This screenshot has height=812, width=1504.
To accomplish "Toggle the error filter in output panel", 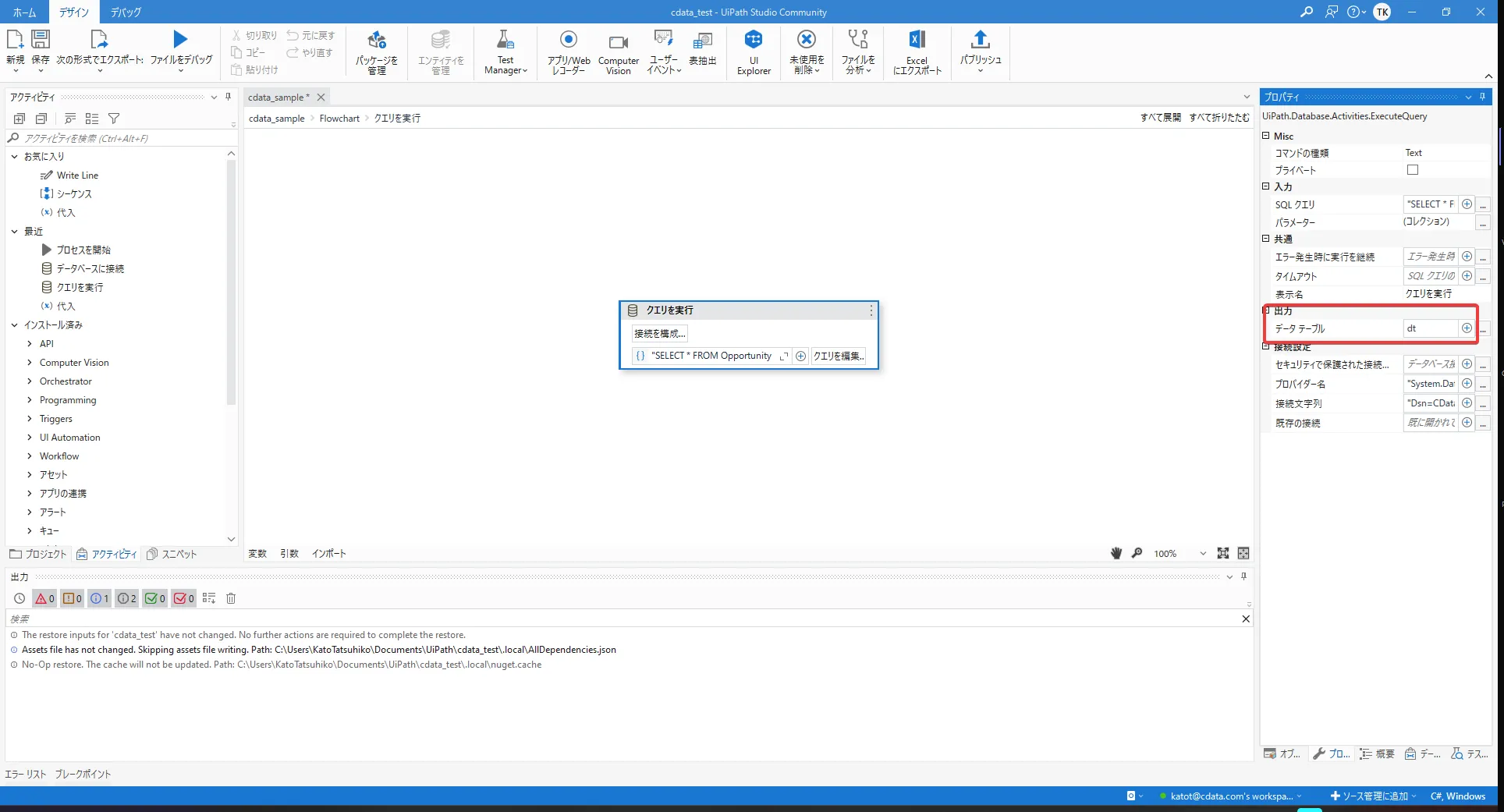I will 44,597.
